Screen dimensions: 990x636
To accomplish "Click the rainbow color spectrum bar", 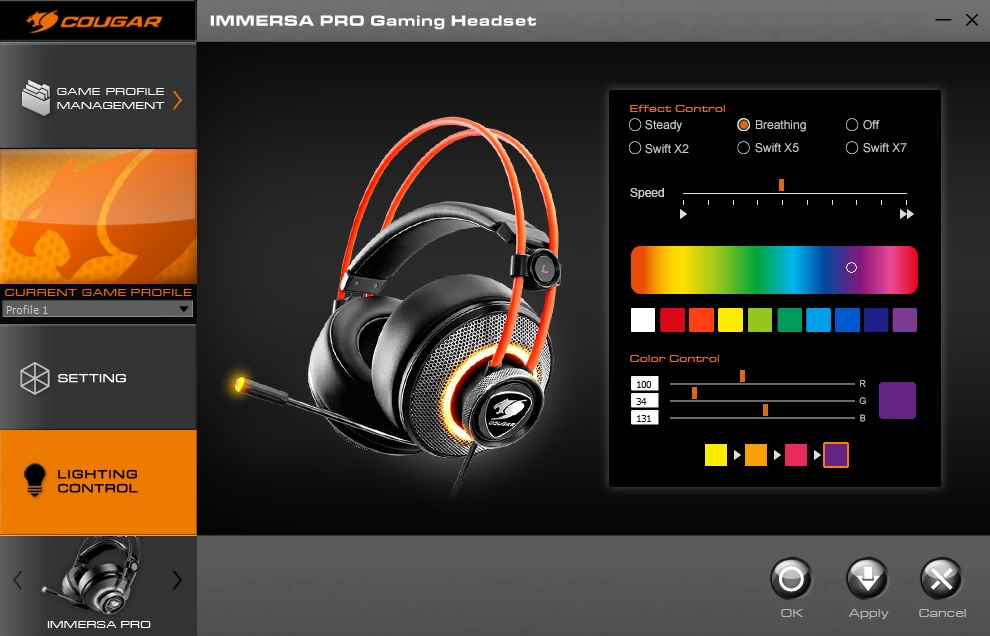I will tap(774, 270).
